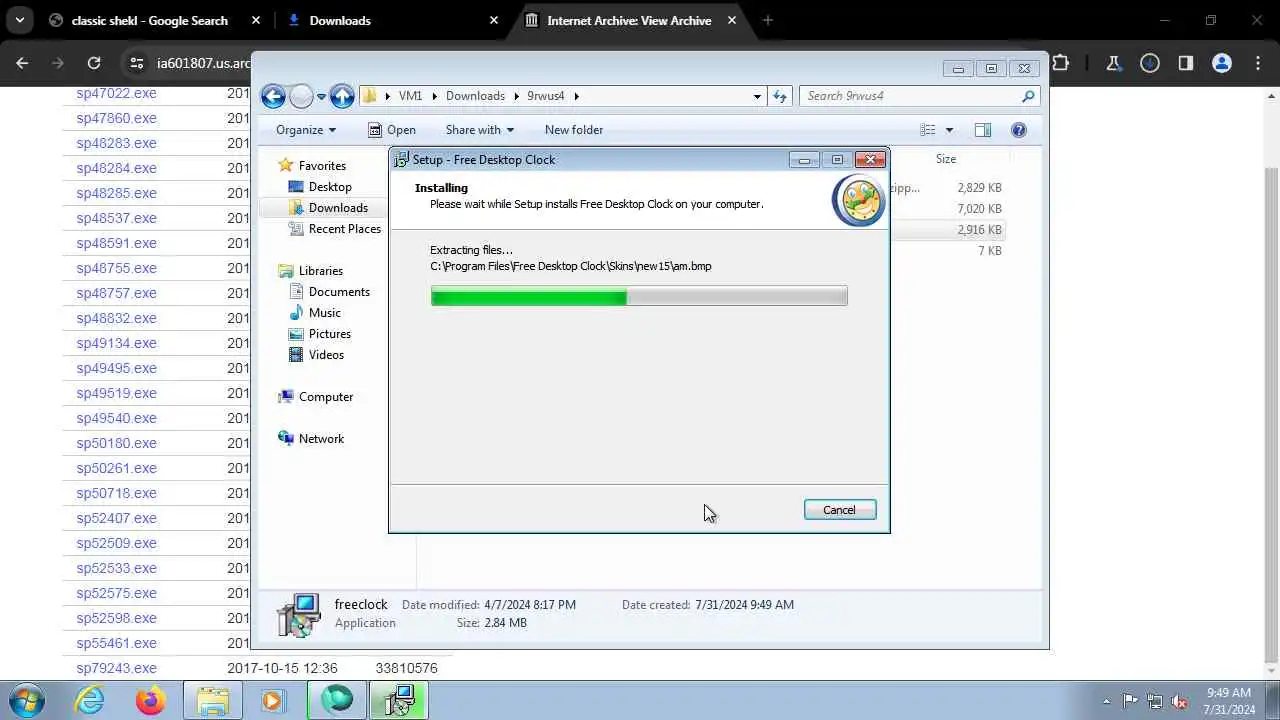The image size is (1280, 720).
Task: Click the Explorer Back arrow button
Action: 273,96
